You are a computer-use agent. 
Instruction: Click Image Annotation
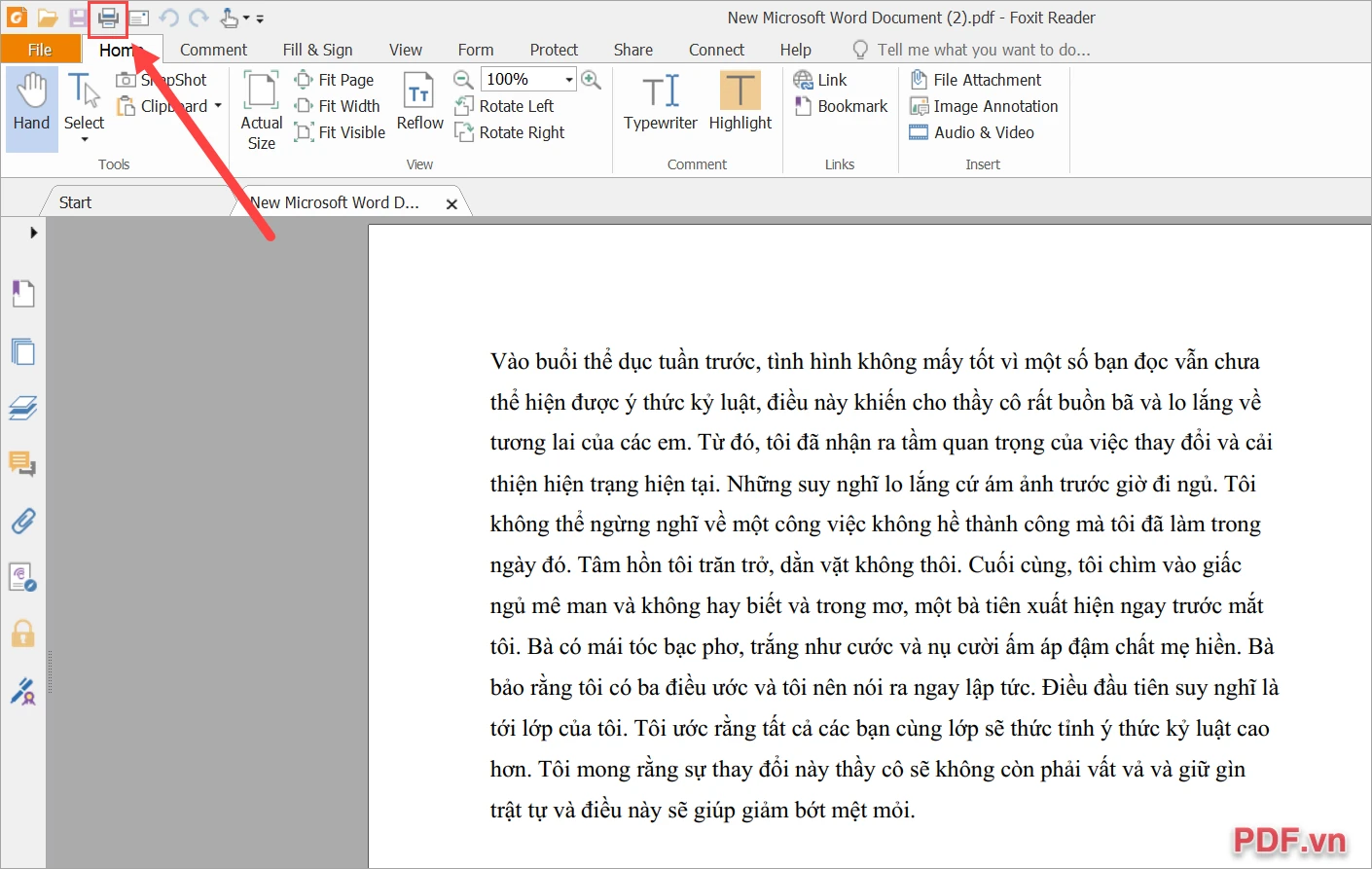pos(984,106)
